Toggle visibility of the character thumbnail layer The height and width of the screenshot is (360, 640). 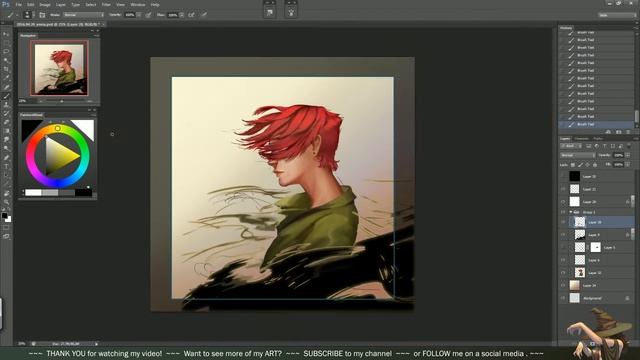(563, 273)
